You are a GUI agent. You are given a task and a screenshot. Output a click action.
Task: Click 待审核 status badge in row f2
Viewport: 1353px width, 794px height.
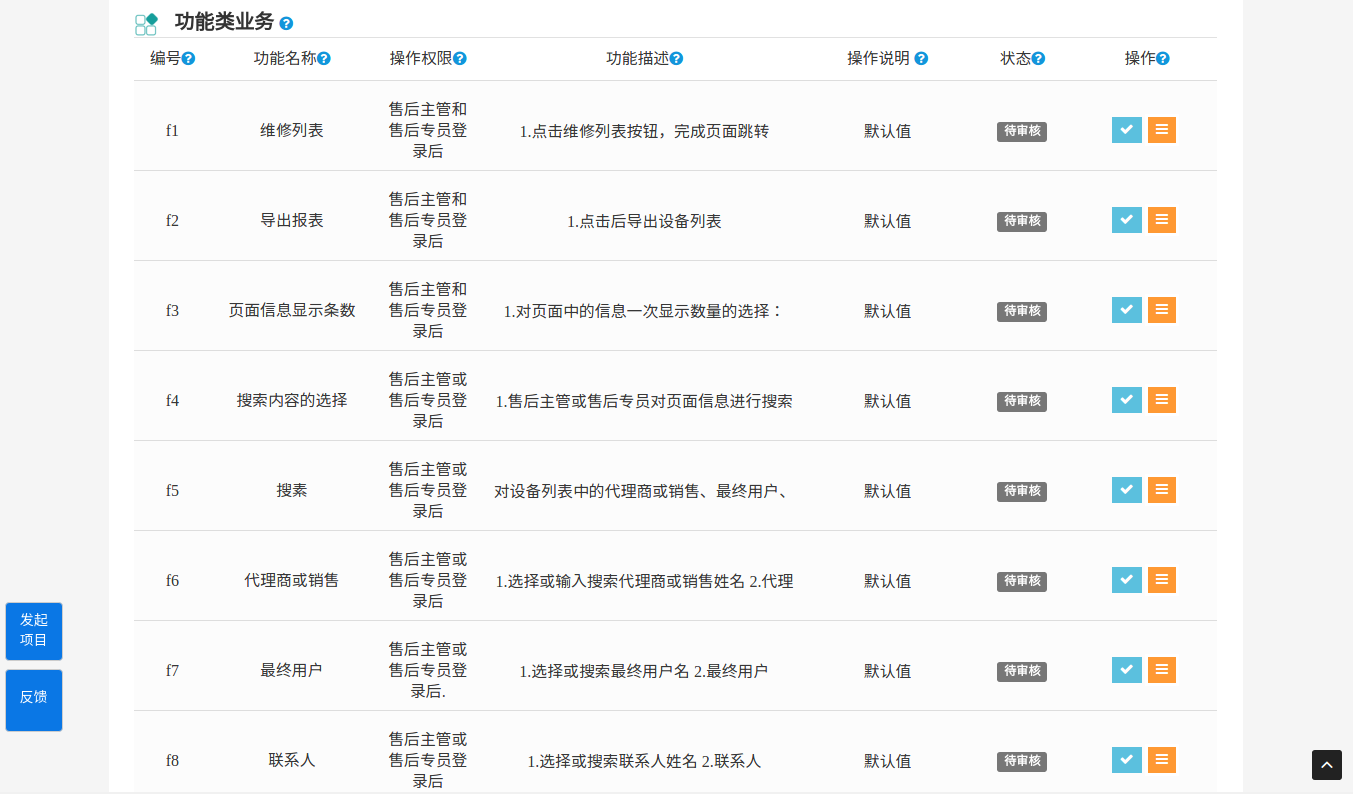click(x=1022, y=221)
